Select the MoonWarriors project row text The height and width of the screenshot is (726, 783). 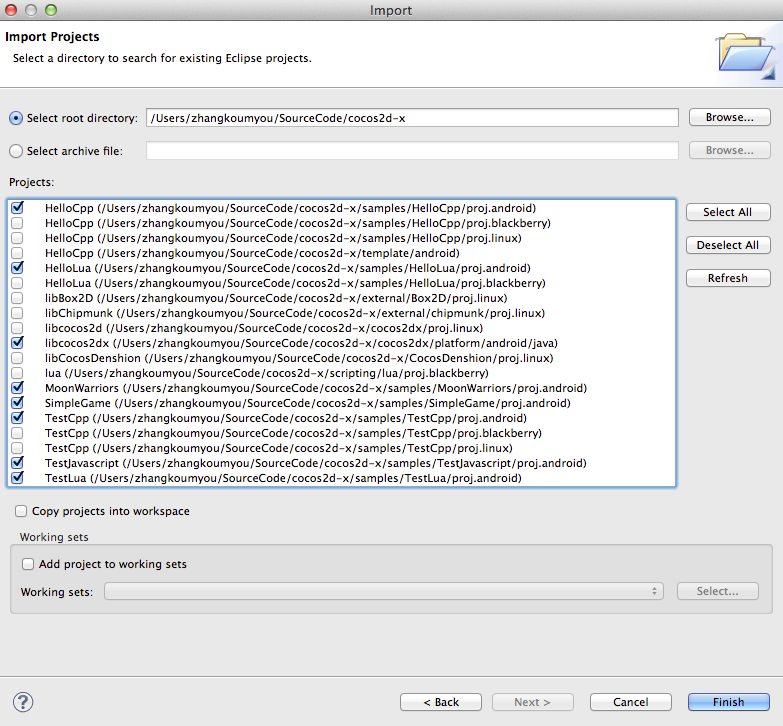tap(316, 388)
